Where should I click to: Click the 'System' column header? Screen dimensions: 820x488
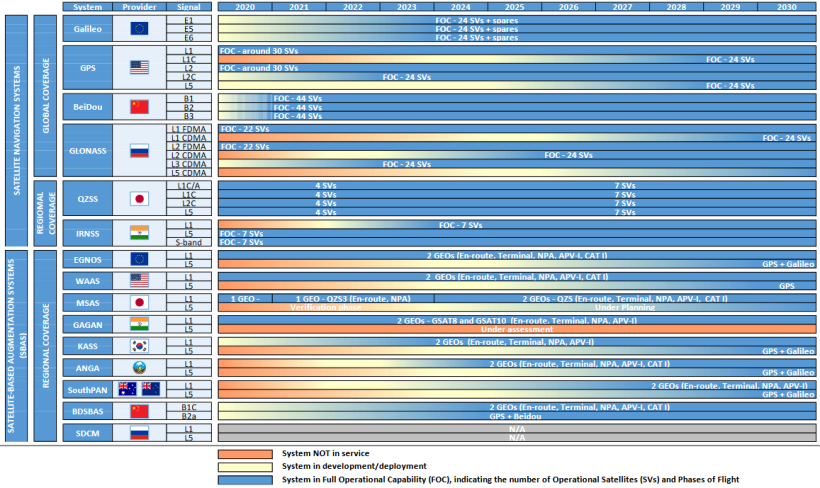[x=87, y=7]
